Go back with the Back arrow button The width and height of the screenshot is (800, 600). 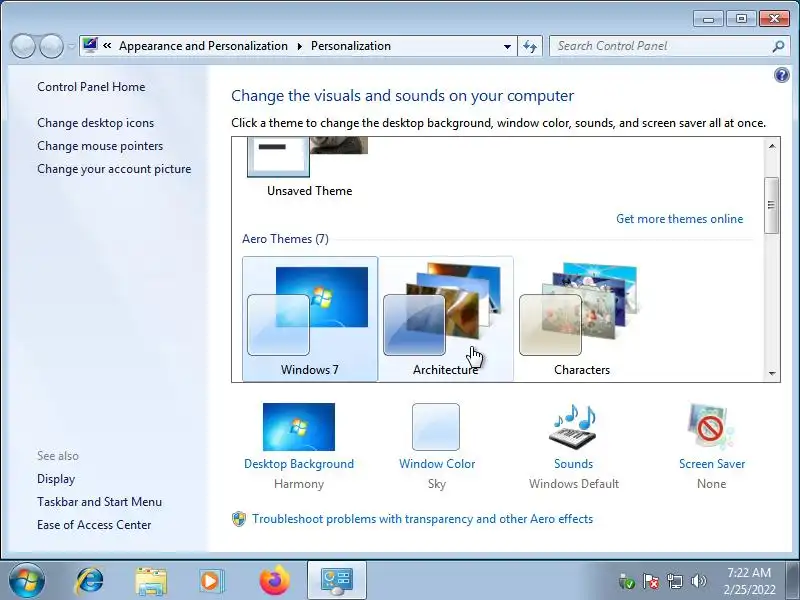tap(23, 46)
